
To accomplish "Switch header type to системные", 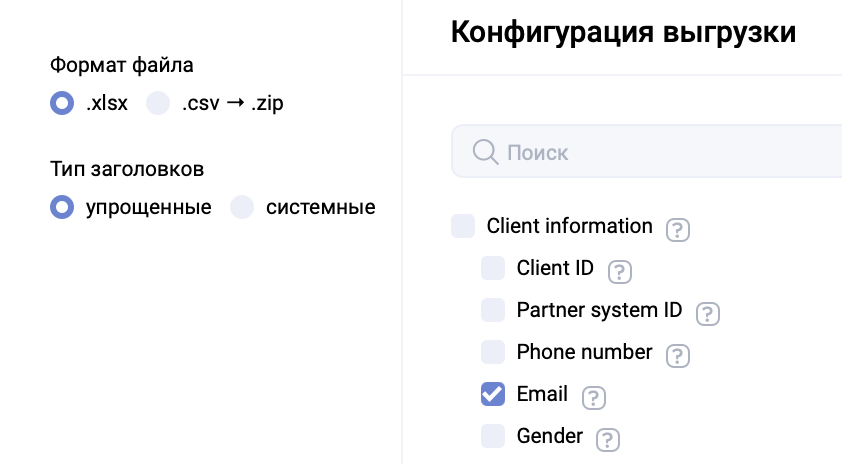I will pyautogui.click(x=242, y=207).
